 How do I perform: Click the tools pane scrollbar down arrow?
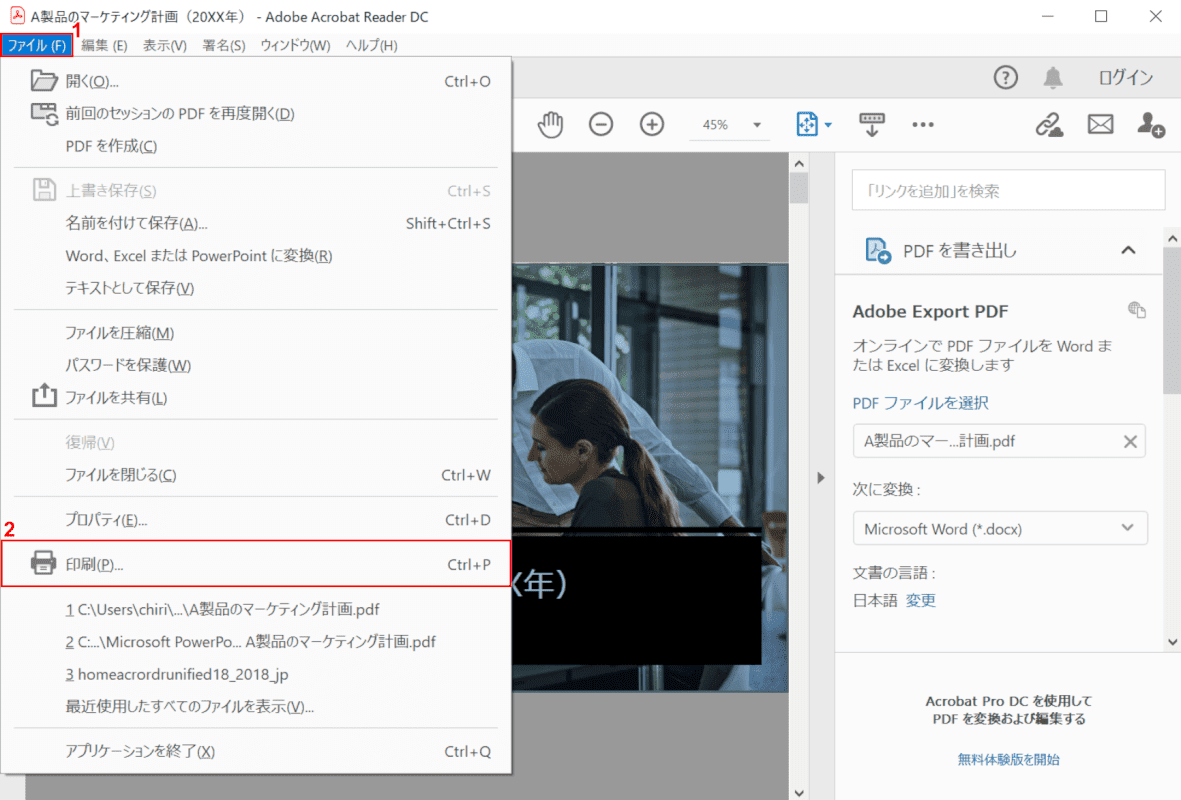coord(1172,642)
